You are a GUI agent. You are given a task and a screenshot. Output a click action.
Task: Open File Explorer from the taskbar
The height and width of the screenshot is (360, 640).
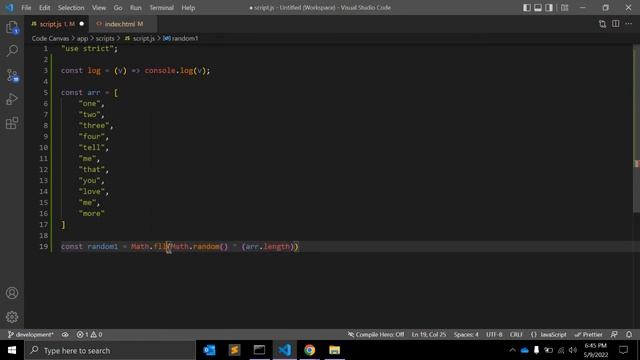(334, 350)
